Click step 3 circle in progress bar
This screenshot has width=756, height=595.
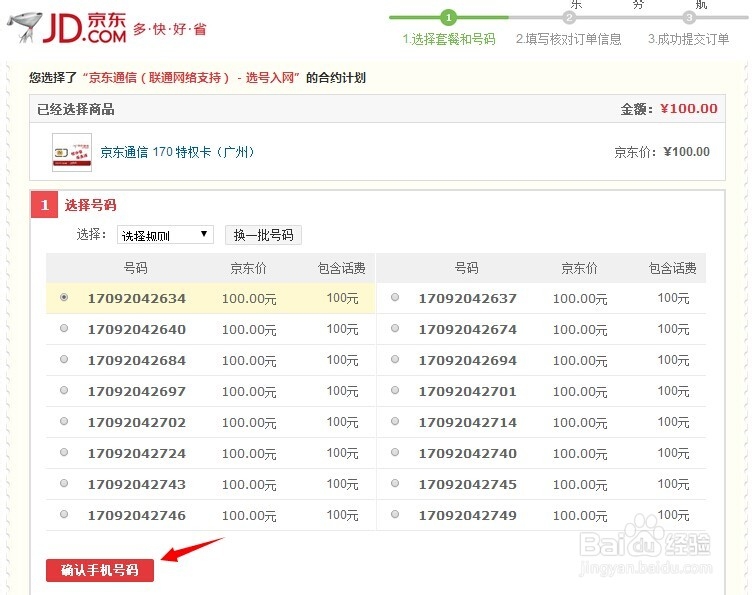689,18
